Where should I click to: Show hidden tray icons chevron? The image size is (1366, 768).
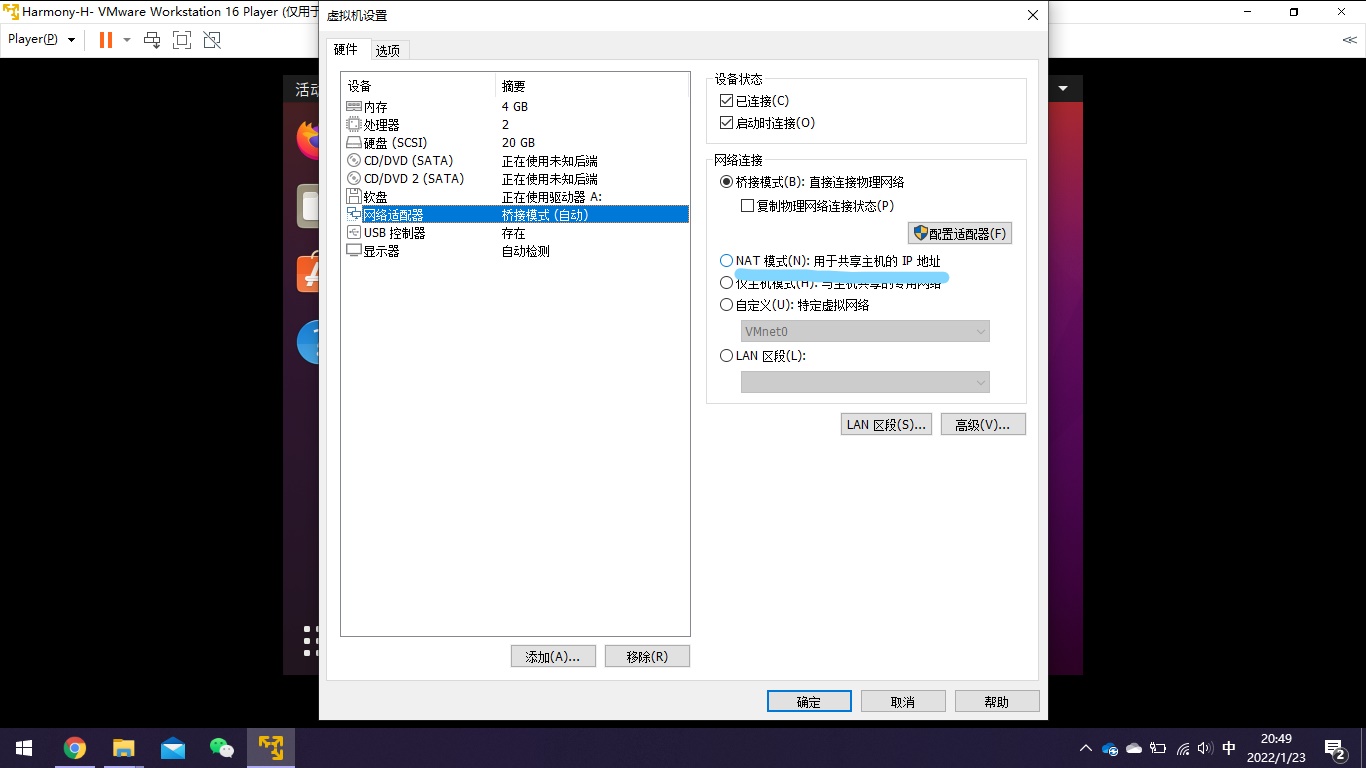[1086, 748]
